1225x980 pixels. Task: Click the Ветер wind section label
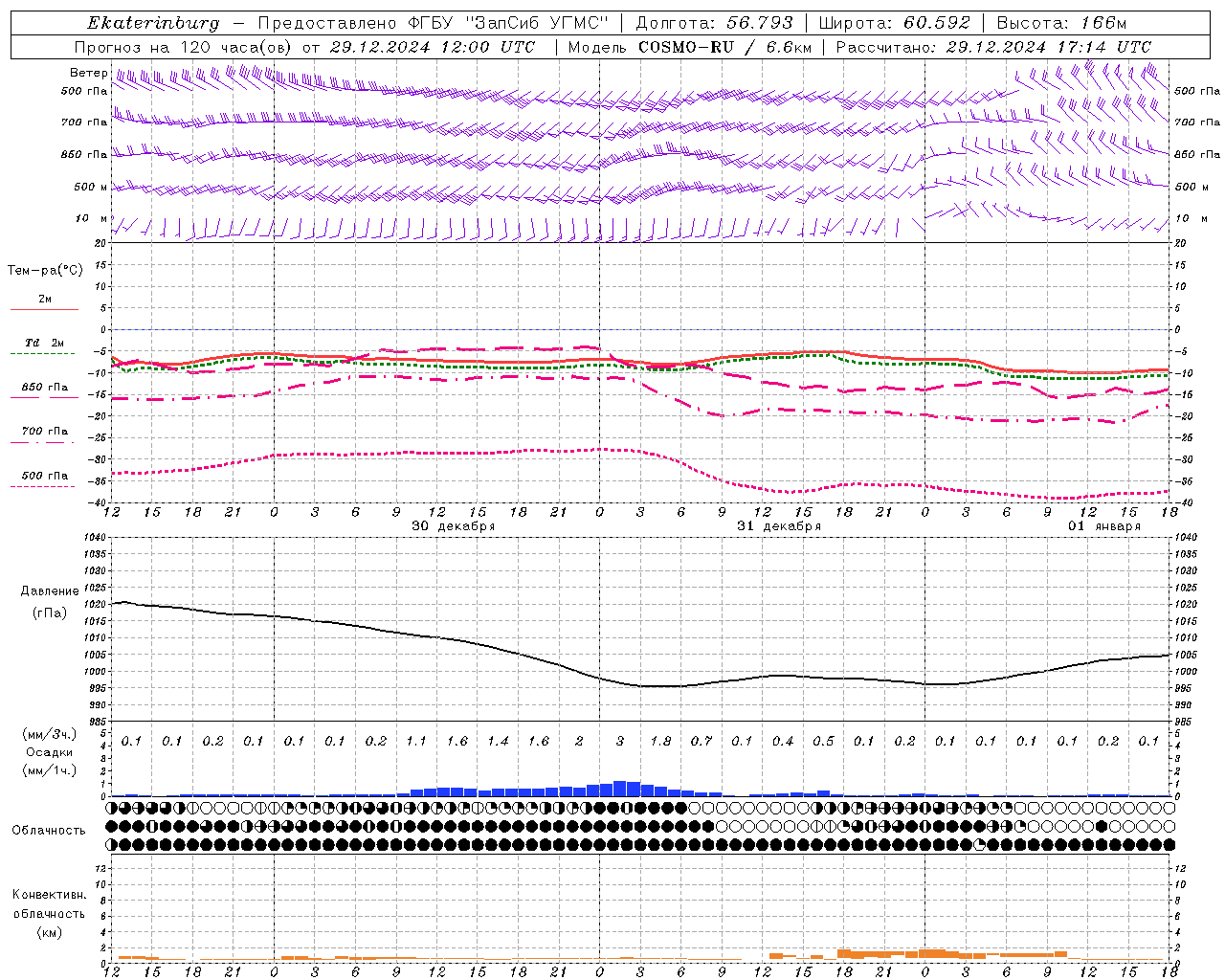coord(88,73)
